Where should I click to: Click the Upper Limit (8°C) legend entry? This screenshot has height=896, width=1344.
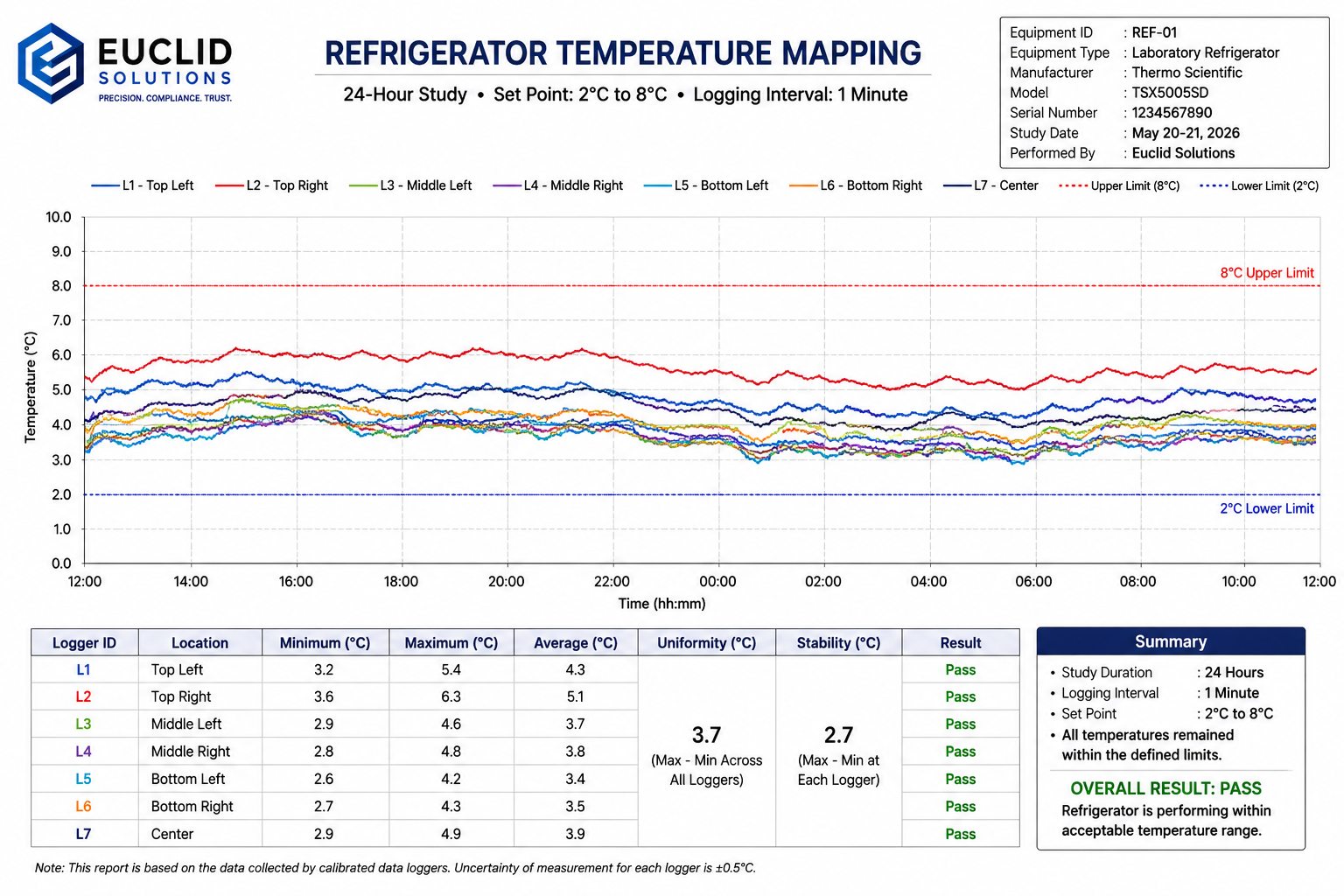[1119, 185]
